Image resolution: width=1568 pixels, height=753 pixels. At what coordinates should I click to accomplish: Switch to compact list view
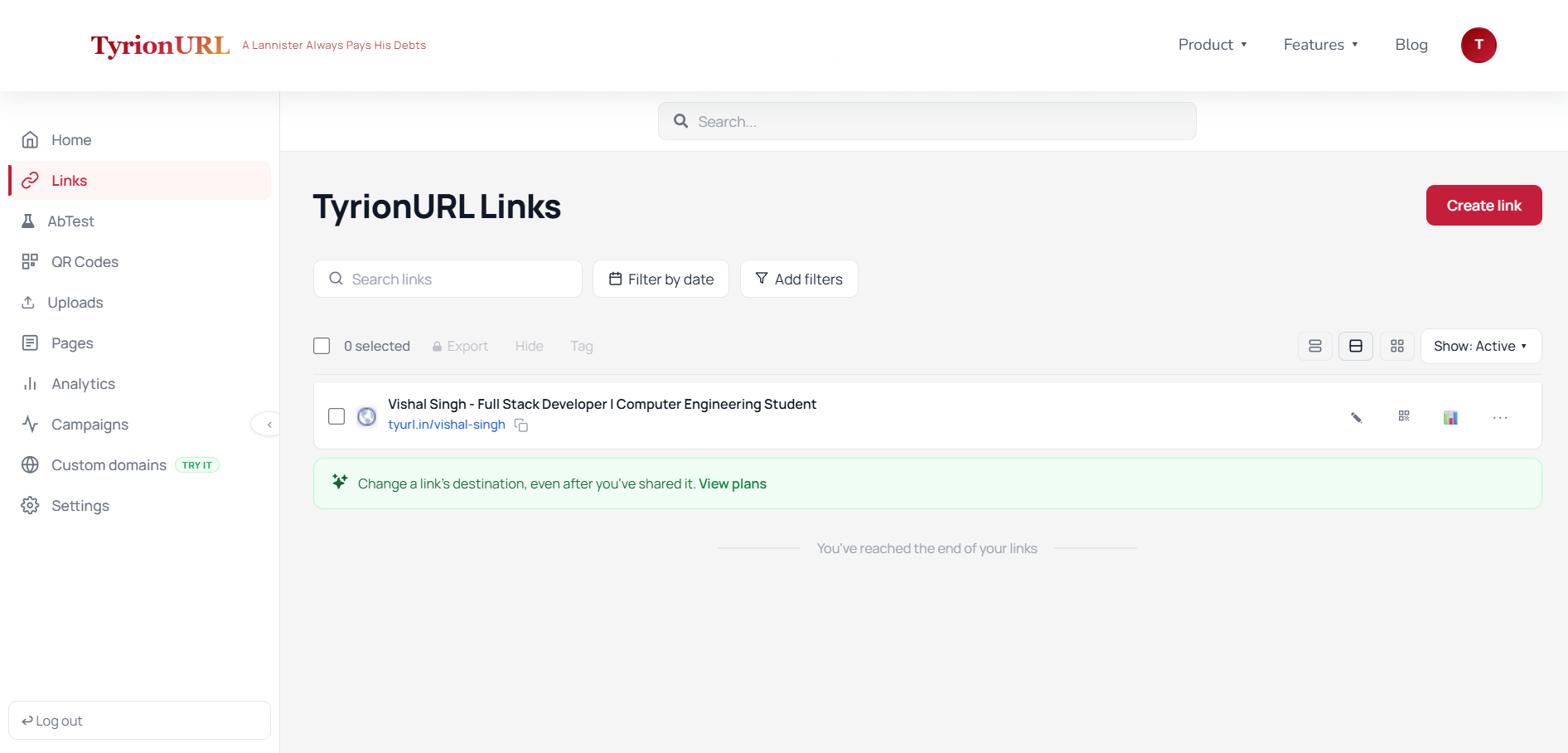coord(1315,346)
